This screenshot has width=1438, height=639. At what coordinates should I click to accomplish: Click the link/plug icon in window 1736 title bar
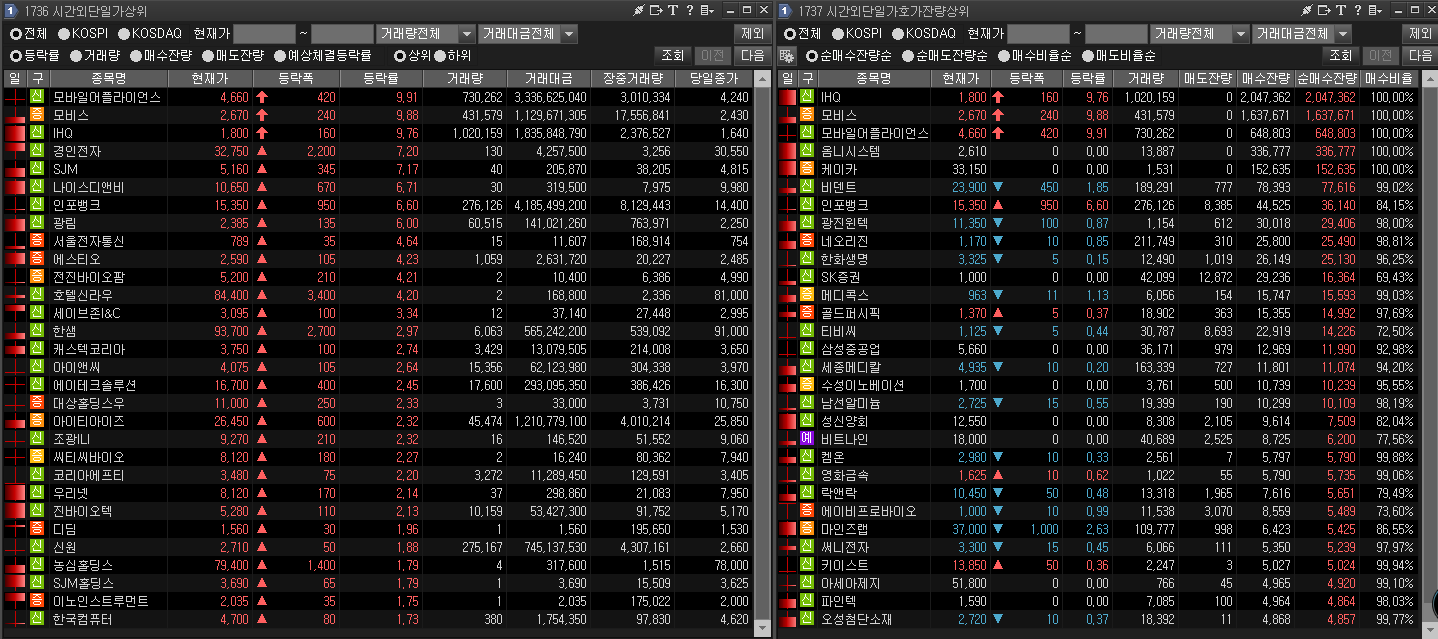(640, 10)
